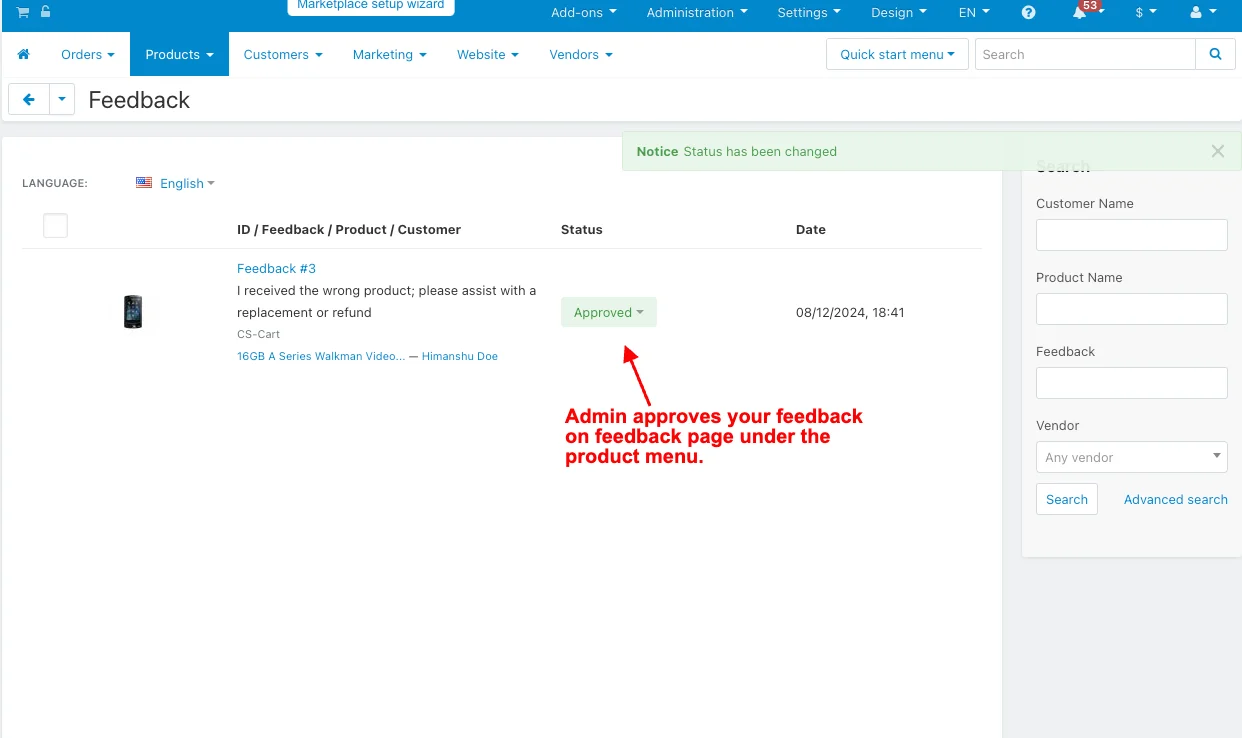Tick the select-all feedback checkbox
This screenshot has width=1242, height=738.
point(56,226)
